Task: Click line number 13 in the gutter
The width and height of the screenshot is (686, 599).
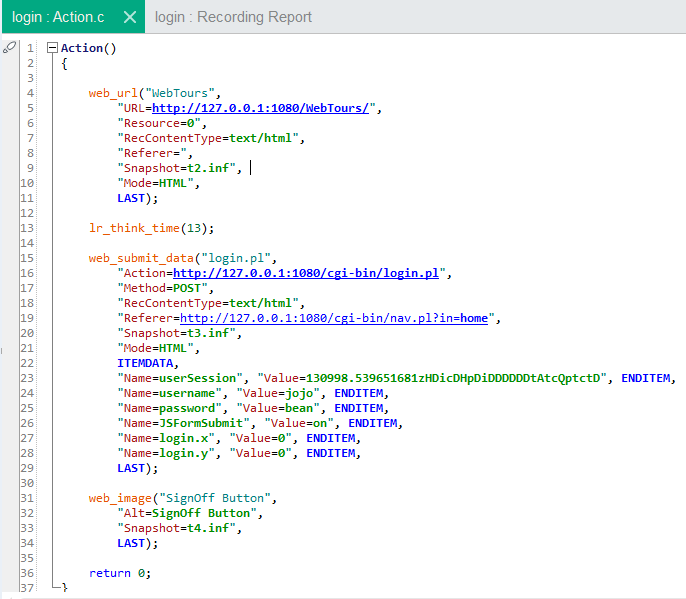Action: point(27,228)
